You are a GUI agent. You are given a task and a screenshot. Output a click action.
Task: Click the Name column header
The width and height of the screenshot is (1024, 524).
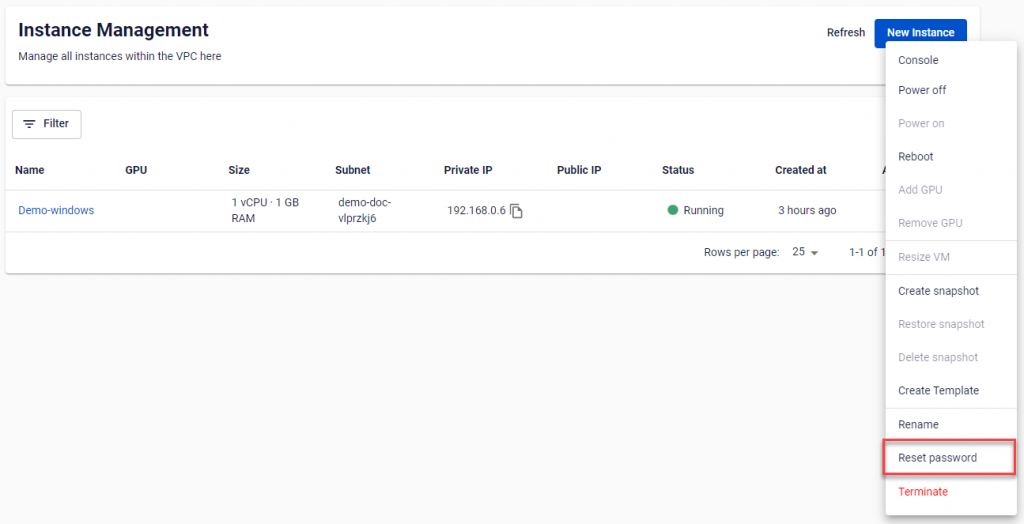tap(30, 170)
